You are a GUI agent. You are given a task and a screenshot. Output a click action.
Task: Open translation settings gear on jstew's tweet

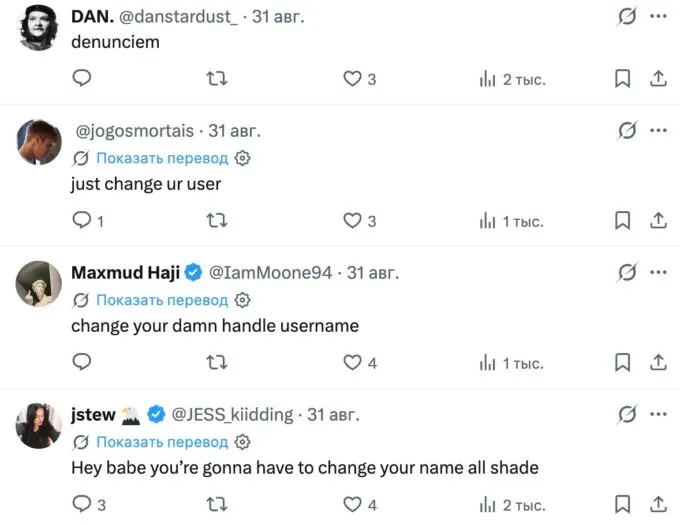coord(242,442)
